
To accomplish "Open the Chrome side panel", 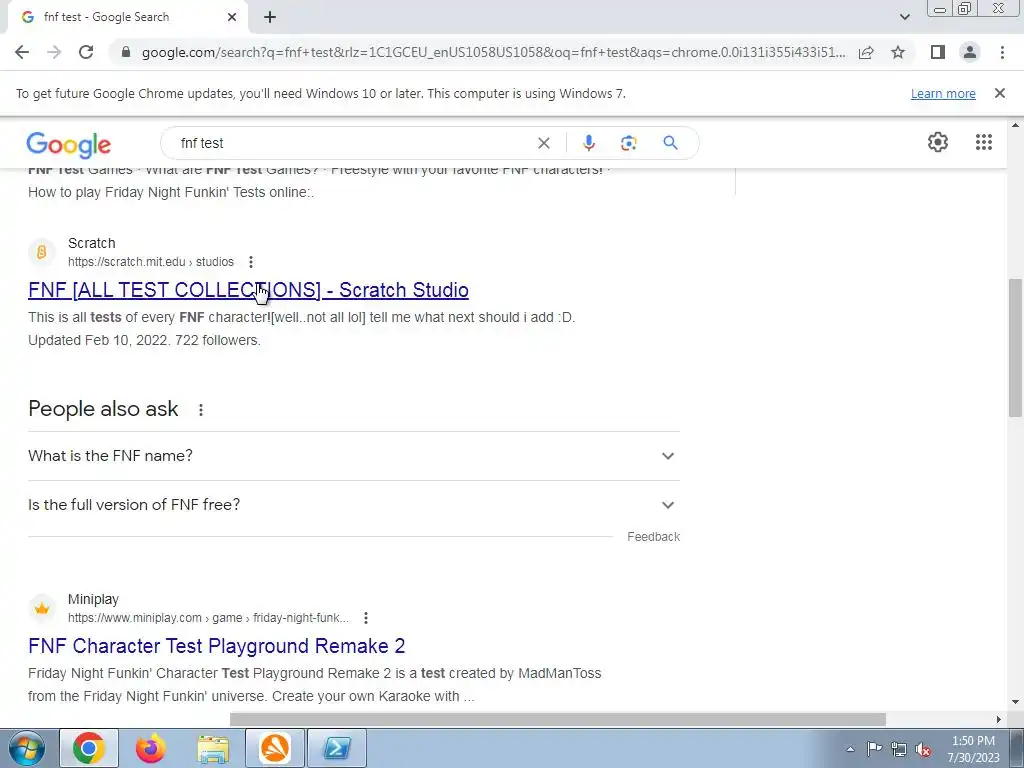I will click(938, 52).
